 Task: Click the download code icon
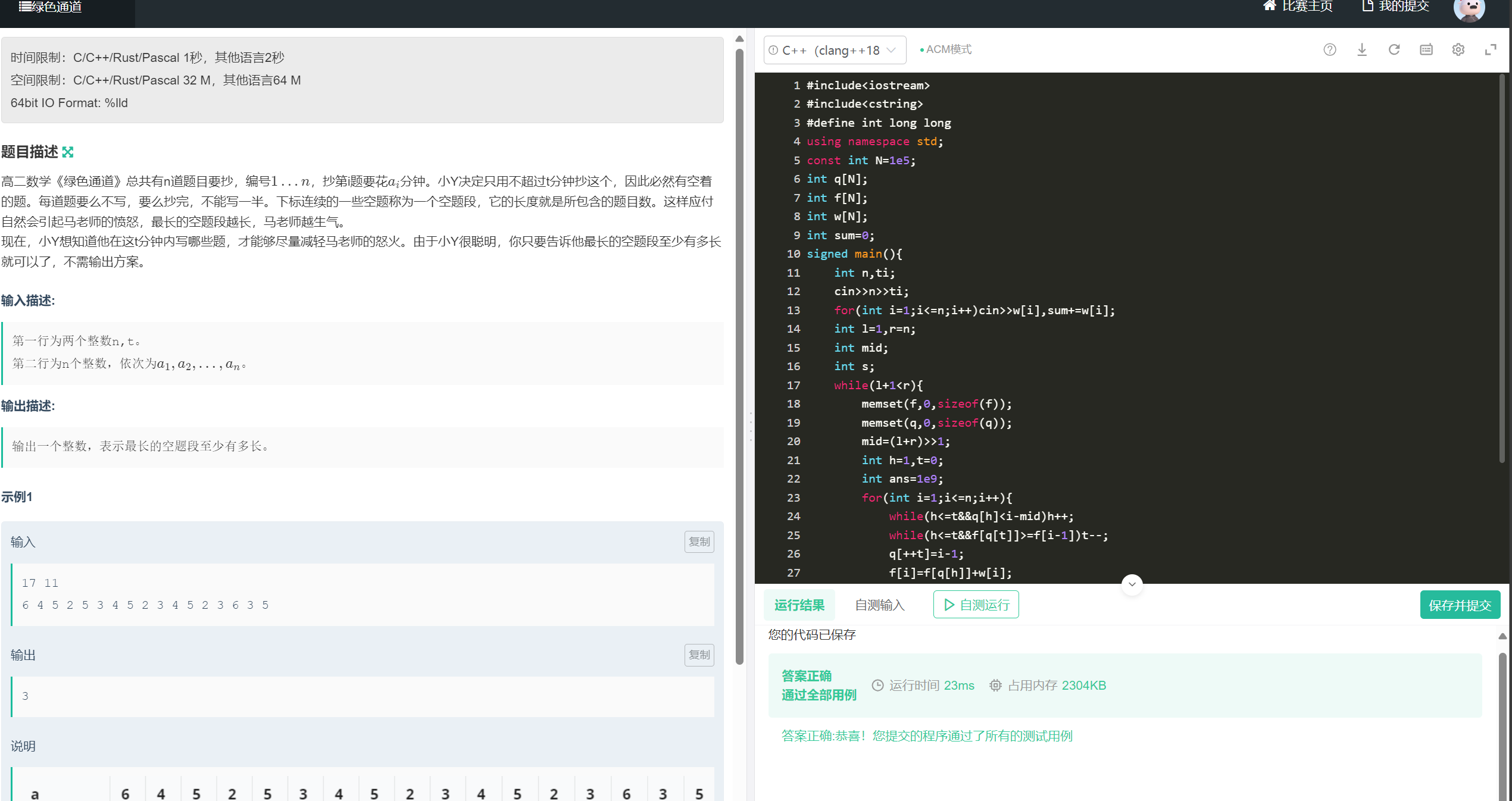coord(1361,50)
